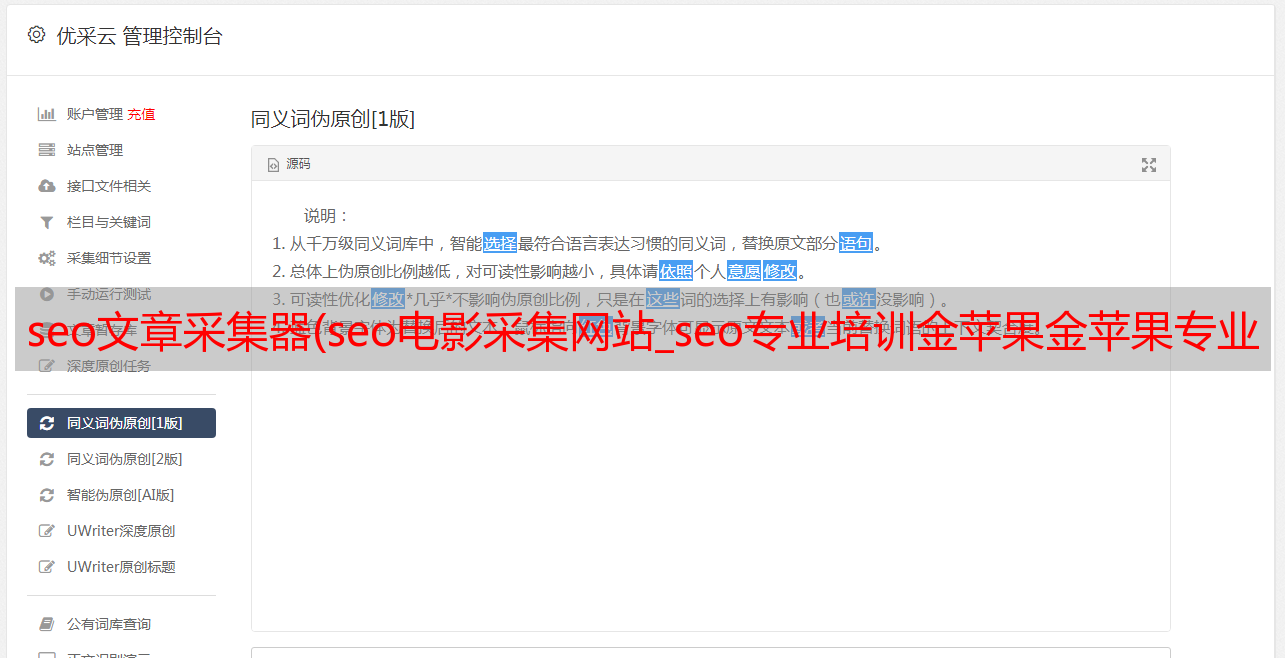Click the 接口文件相关 cloud upload icon
This screenshot has width=1285, height=658.
(x=46, y=186)
